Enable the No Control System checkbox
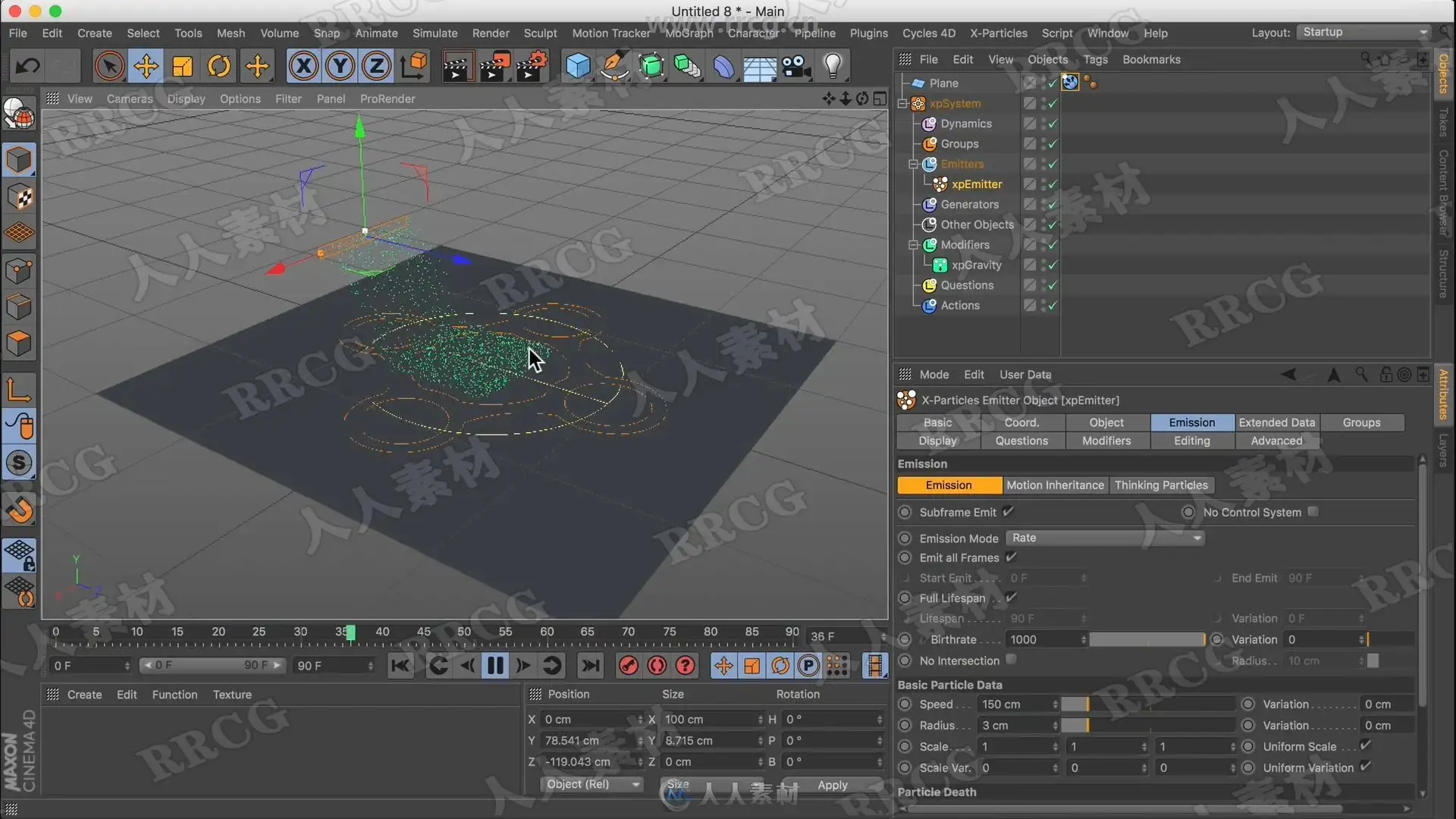The image size is (1456, 819). point(1313,512)
